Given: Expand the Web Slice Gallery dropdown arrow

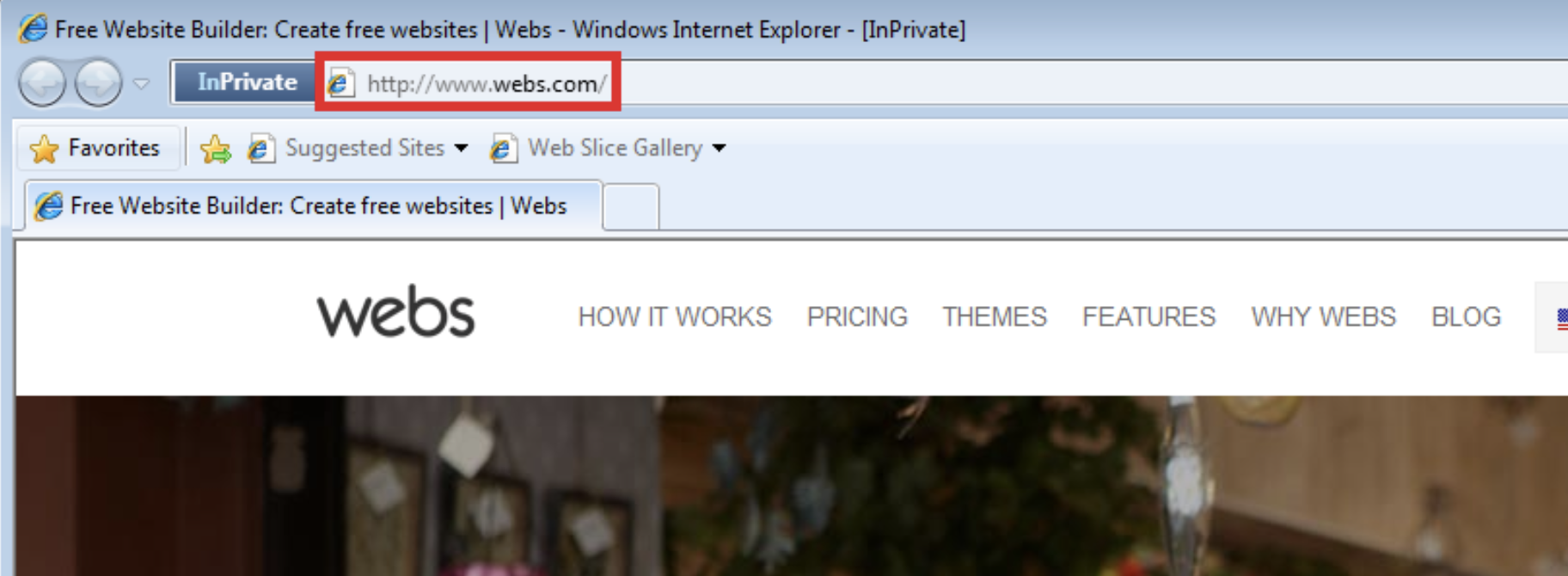Looking at the screenshot, I should 720,149.
